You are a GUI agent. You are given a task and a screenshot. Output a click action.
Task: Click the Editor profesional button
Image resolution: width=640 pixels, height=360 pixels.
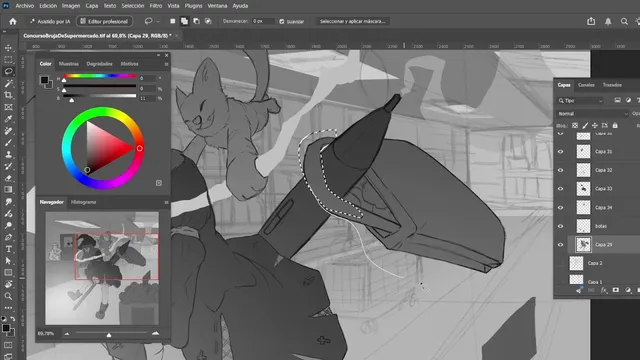[x=104, y=21]
